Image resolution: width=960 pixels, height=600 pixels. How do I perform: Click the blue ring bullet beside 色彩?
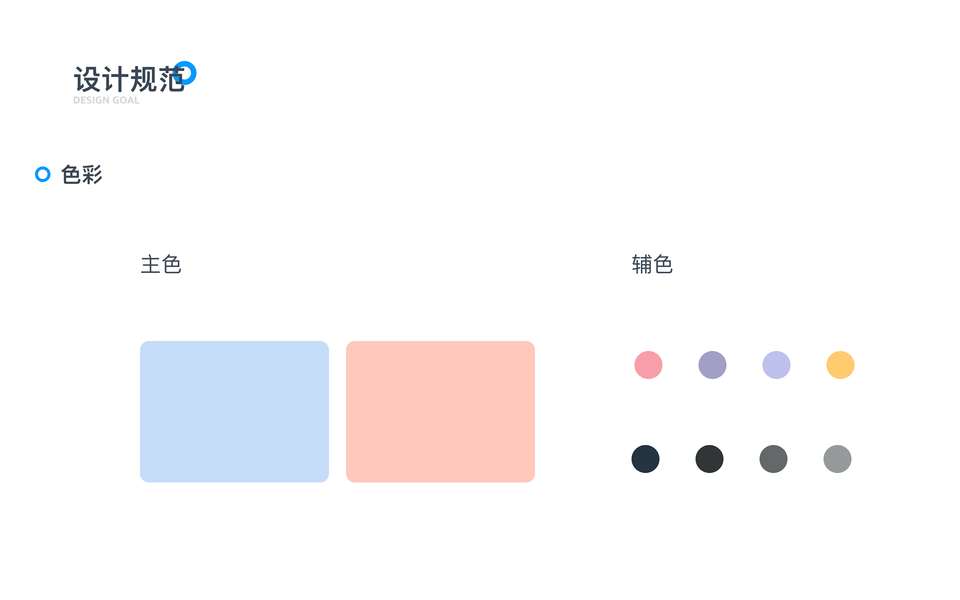(x=43, y=175)
